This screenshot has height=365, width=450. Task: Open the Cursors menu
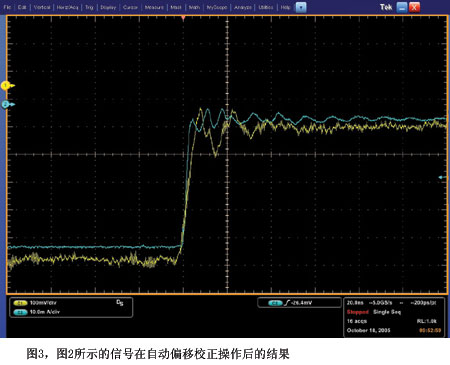pos(130,7)
